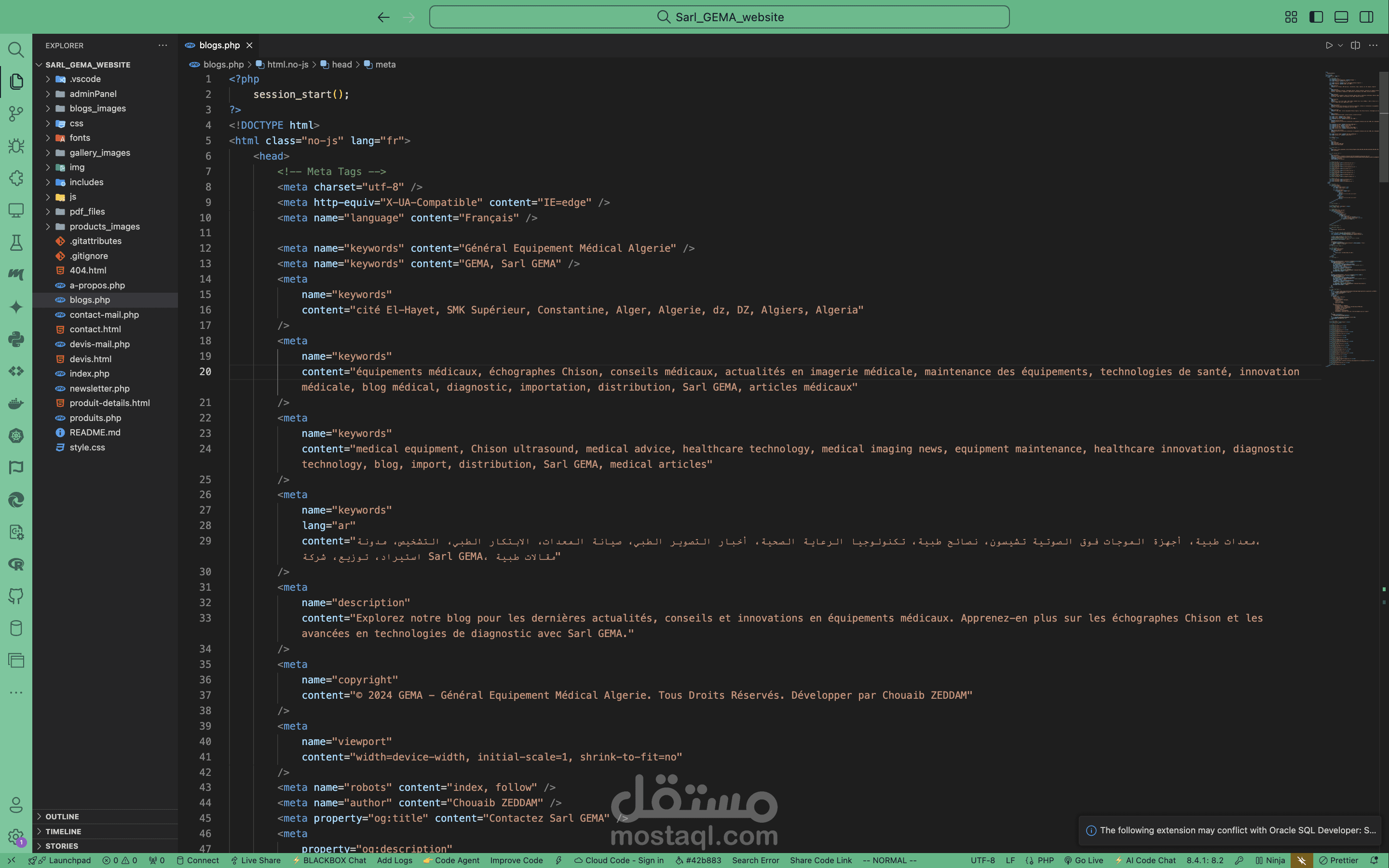The width and height of the screenshot is (1389, 868).
Task: Click the meta breadcrumb item
Action: point(380,64)
